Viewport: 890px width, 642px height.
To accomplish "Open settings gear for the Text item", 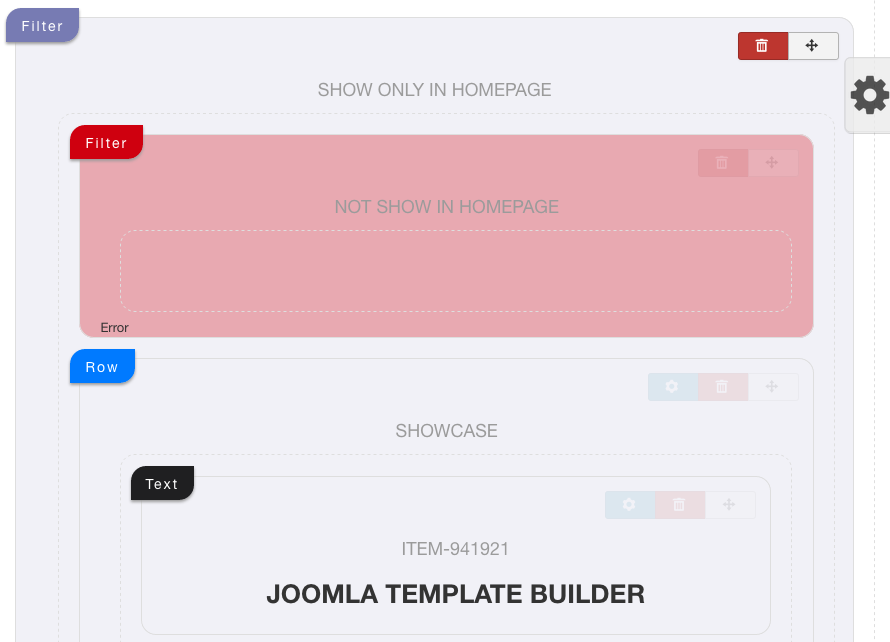I will click(x=629, y=505).
